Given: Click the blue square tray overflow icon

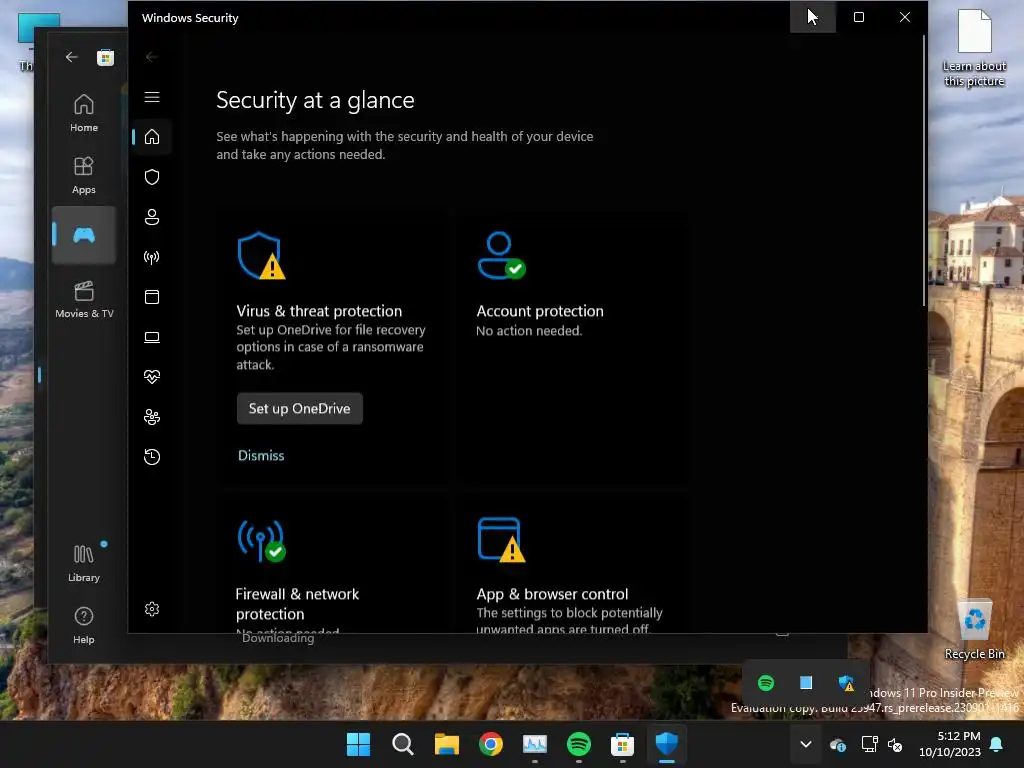Looking at the screenshot, I should (x=806, y=683).
